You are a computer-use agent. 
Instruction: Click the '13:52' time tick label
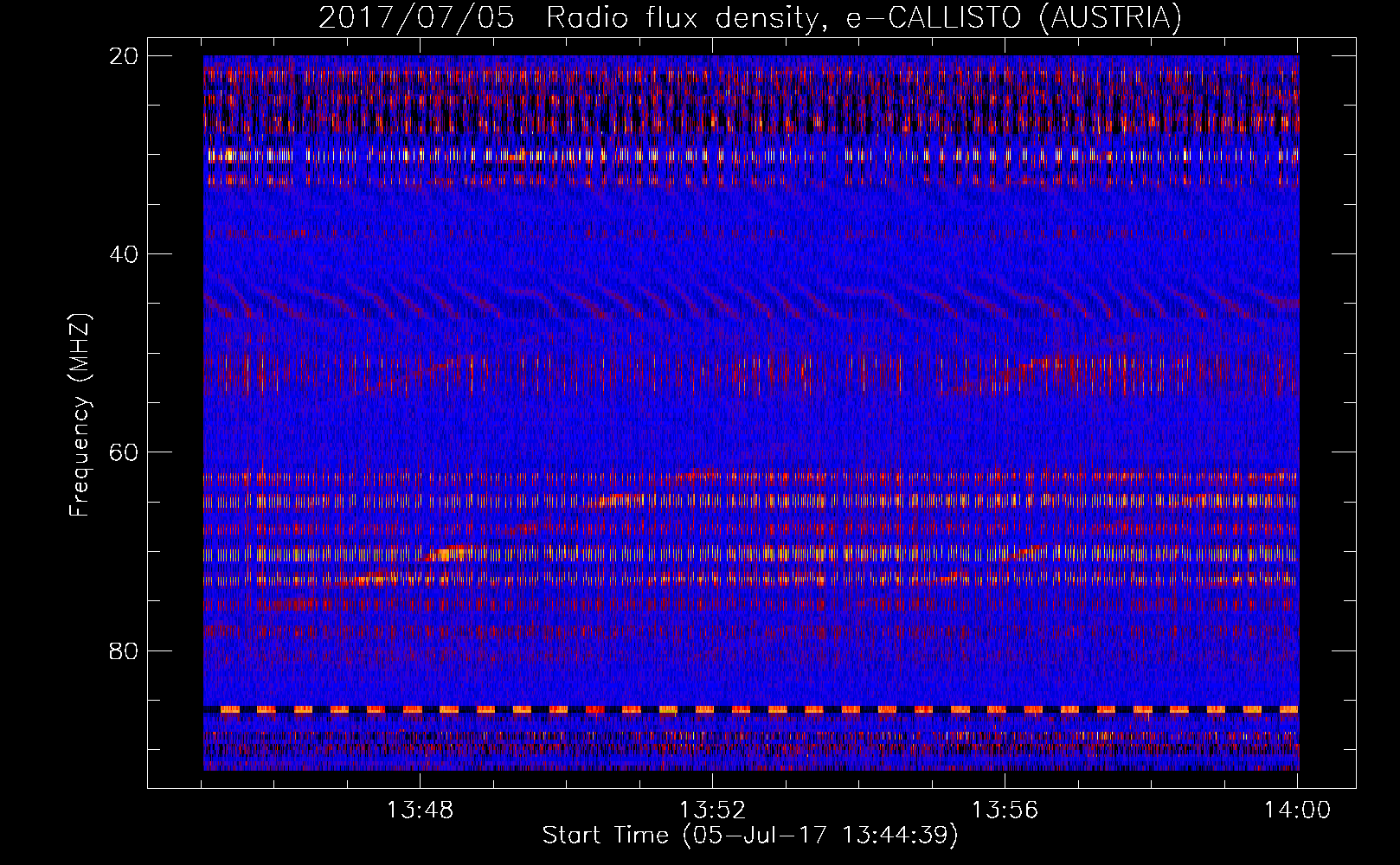(712, 811)
